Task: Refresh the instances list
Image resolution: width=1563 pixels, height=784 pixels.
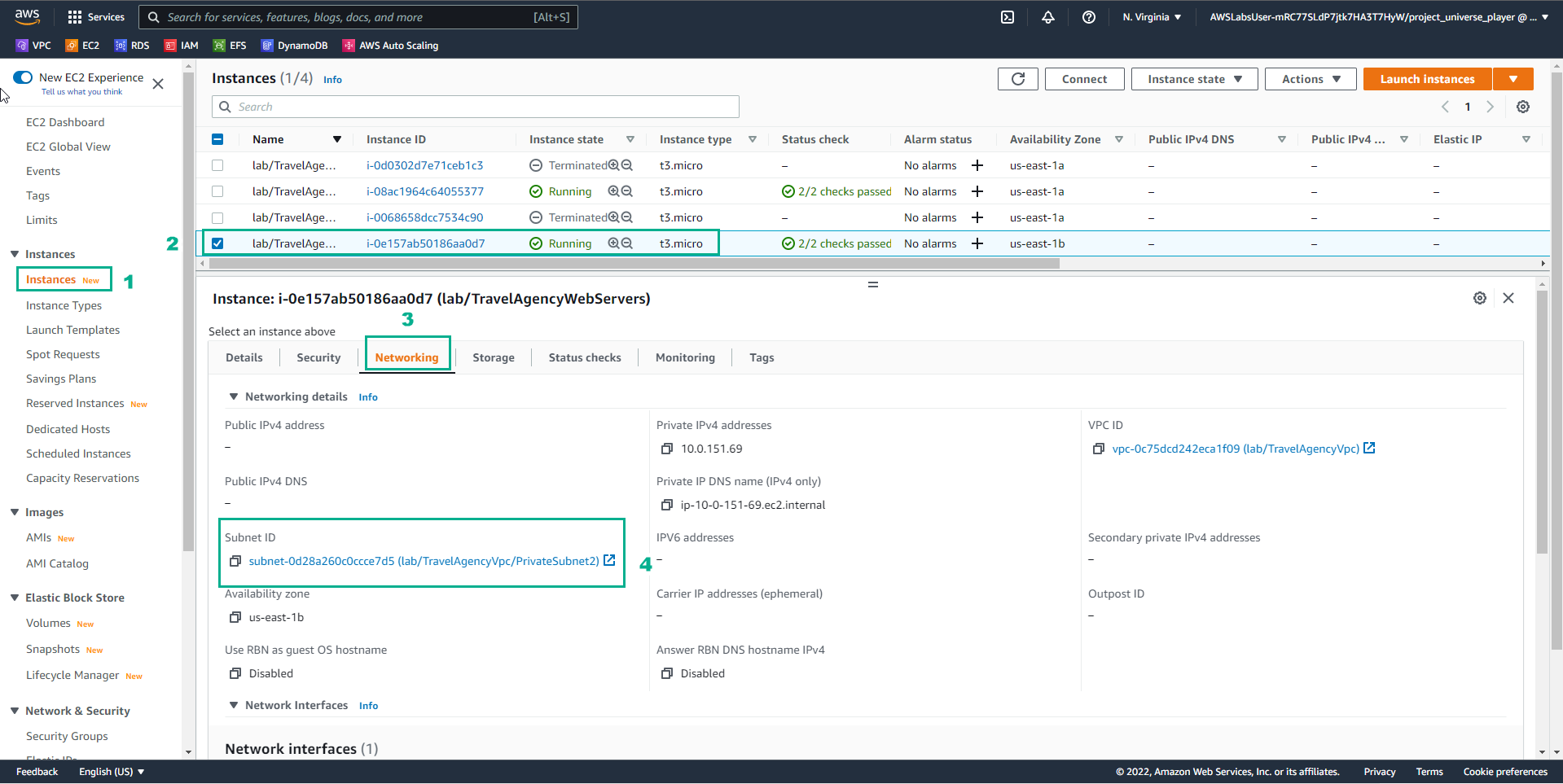Action: pos(1018,79)
